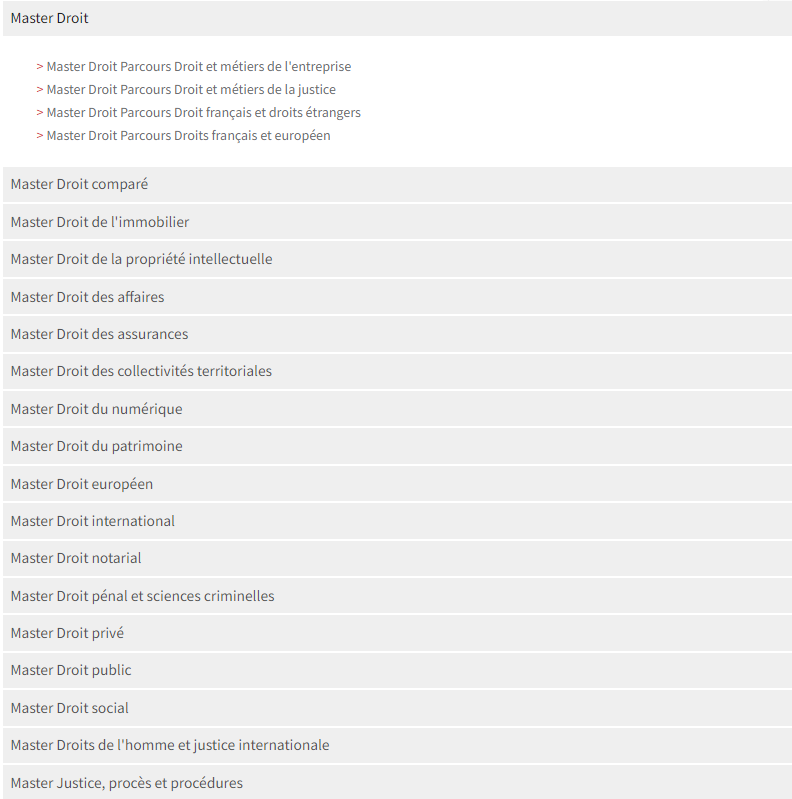Image resolution: width=792 pixels, height=799 pixels.
Task: Expand Master Droit du patrimoine section
Action: click(397, 446)
